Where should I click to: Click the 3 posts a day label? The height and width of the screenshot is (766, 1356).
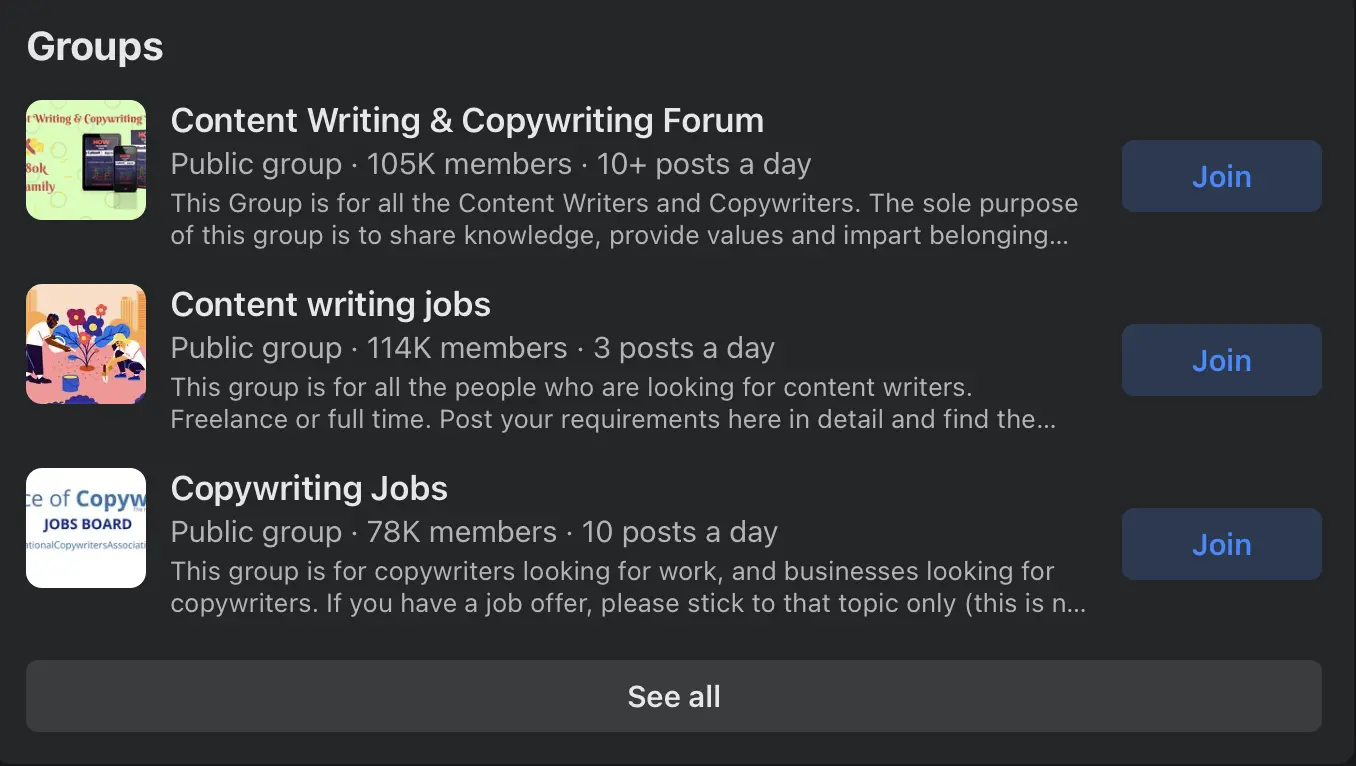coord(683,347)
